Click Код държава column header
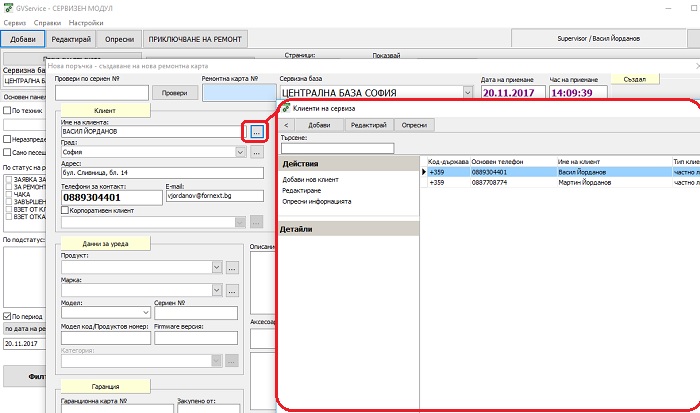 tap(448, 162)
